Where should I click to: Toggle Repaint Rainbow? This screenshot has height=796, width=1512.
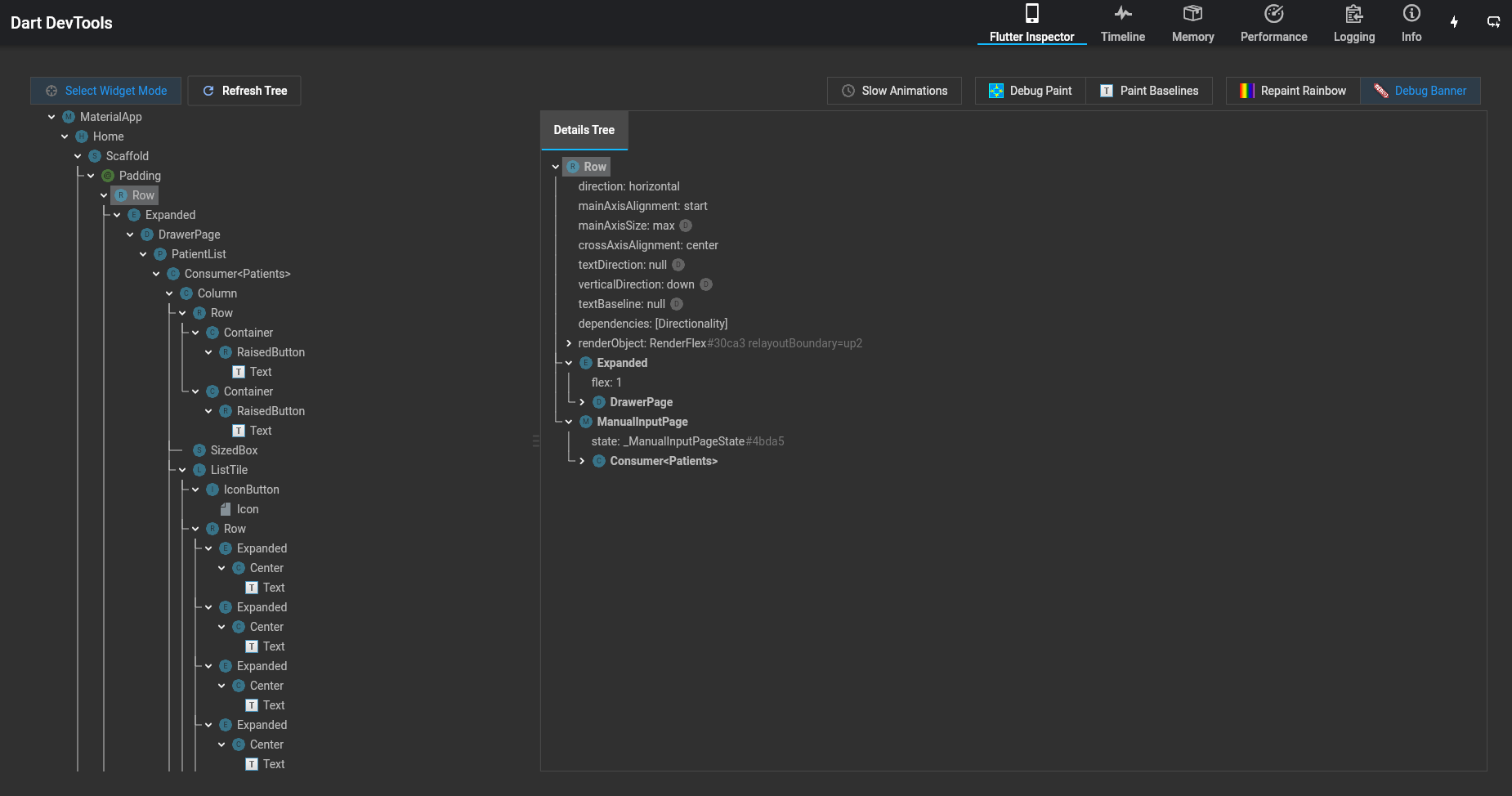1292,91
